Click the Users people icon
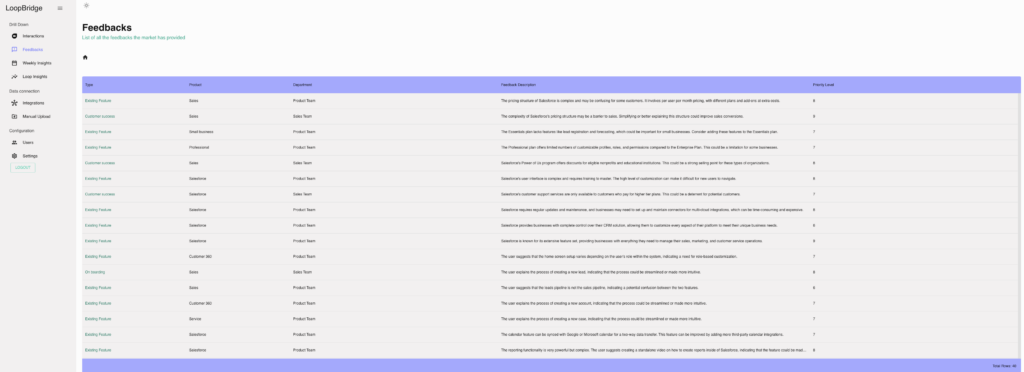 14,142
